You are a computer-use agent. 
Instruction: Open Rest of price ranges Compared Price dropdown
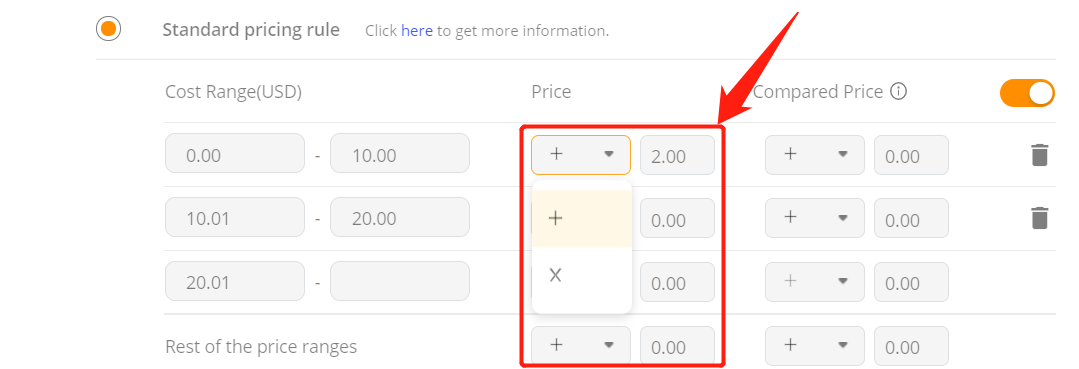pyautogui.click(x=815, y=346)
